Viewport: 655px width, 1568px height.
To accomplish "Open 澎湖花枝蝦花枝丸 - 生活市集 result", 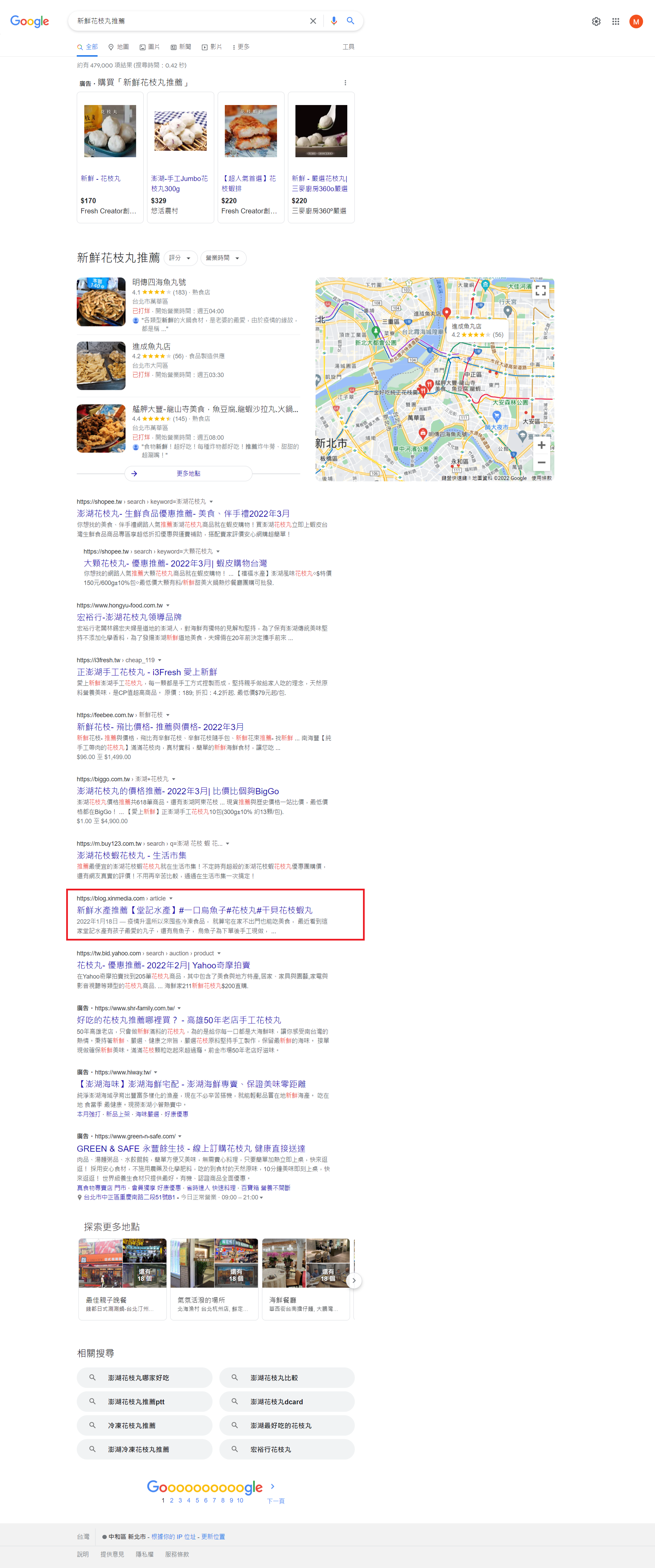I will [131, 855].
